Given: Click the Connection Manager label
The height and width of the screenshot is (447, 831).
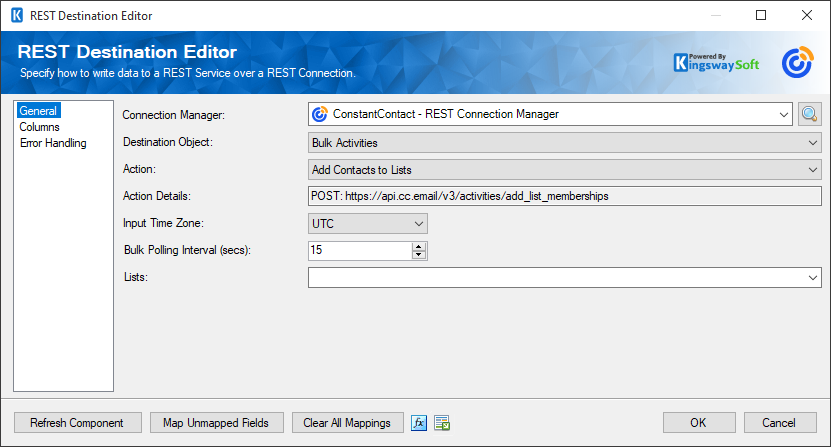Looking at the screenshot, I should point(173,115).
